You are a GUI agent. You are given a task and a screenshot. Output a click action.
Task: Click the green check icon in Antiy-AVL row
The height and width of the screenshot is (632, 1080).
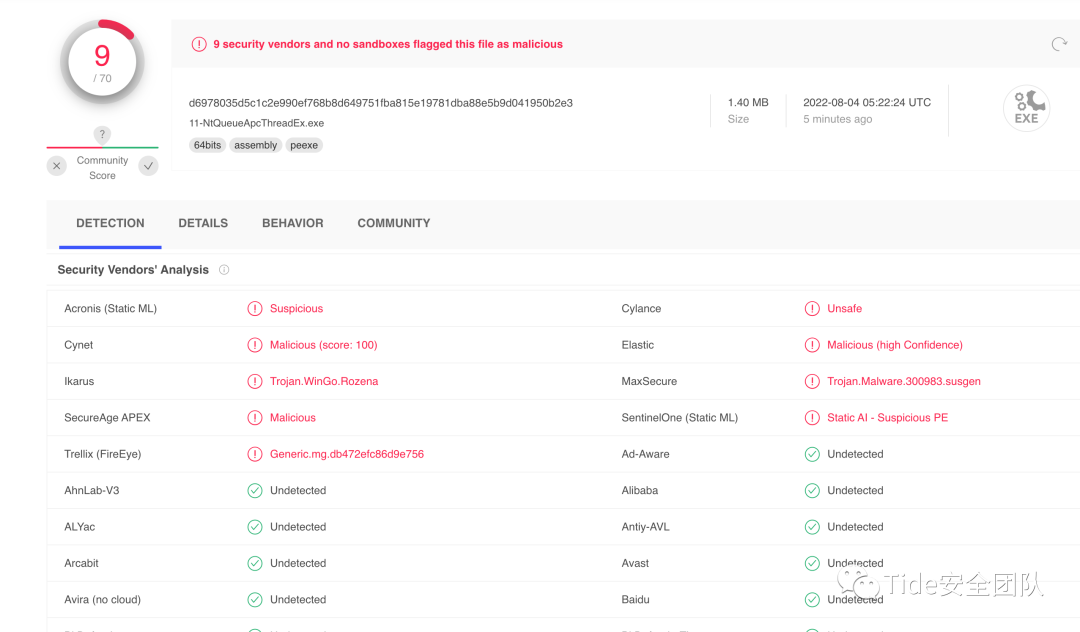click(812, 527)
